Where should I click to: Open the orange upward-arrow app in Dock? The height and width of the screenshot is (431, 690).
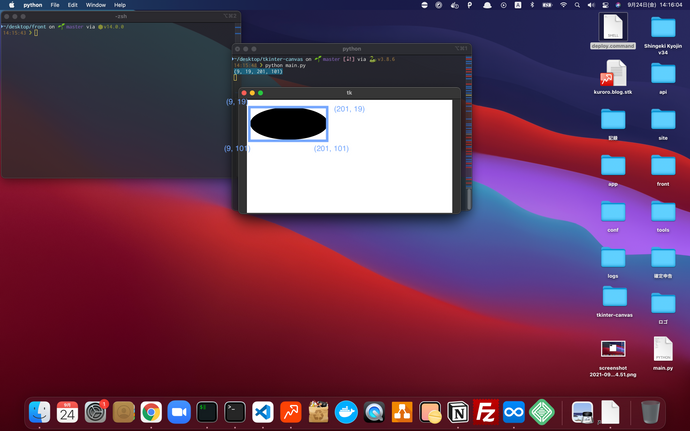(290, 413)
